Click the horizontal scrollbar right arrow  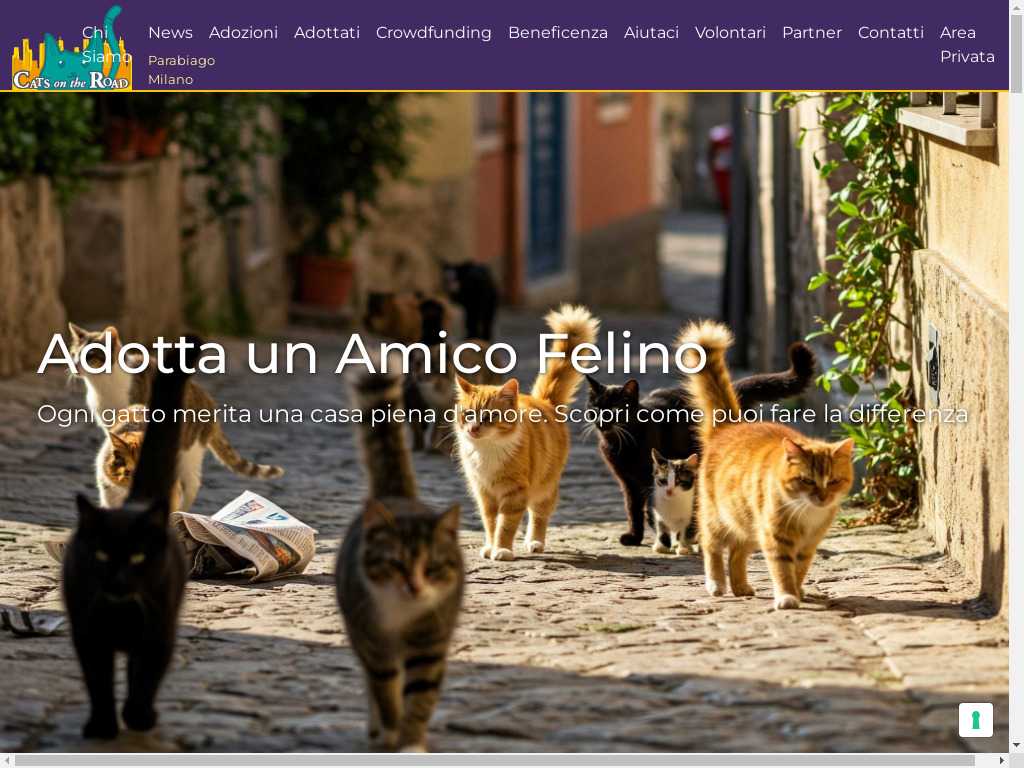pos(1002,761)
